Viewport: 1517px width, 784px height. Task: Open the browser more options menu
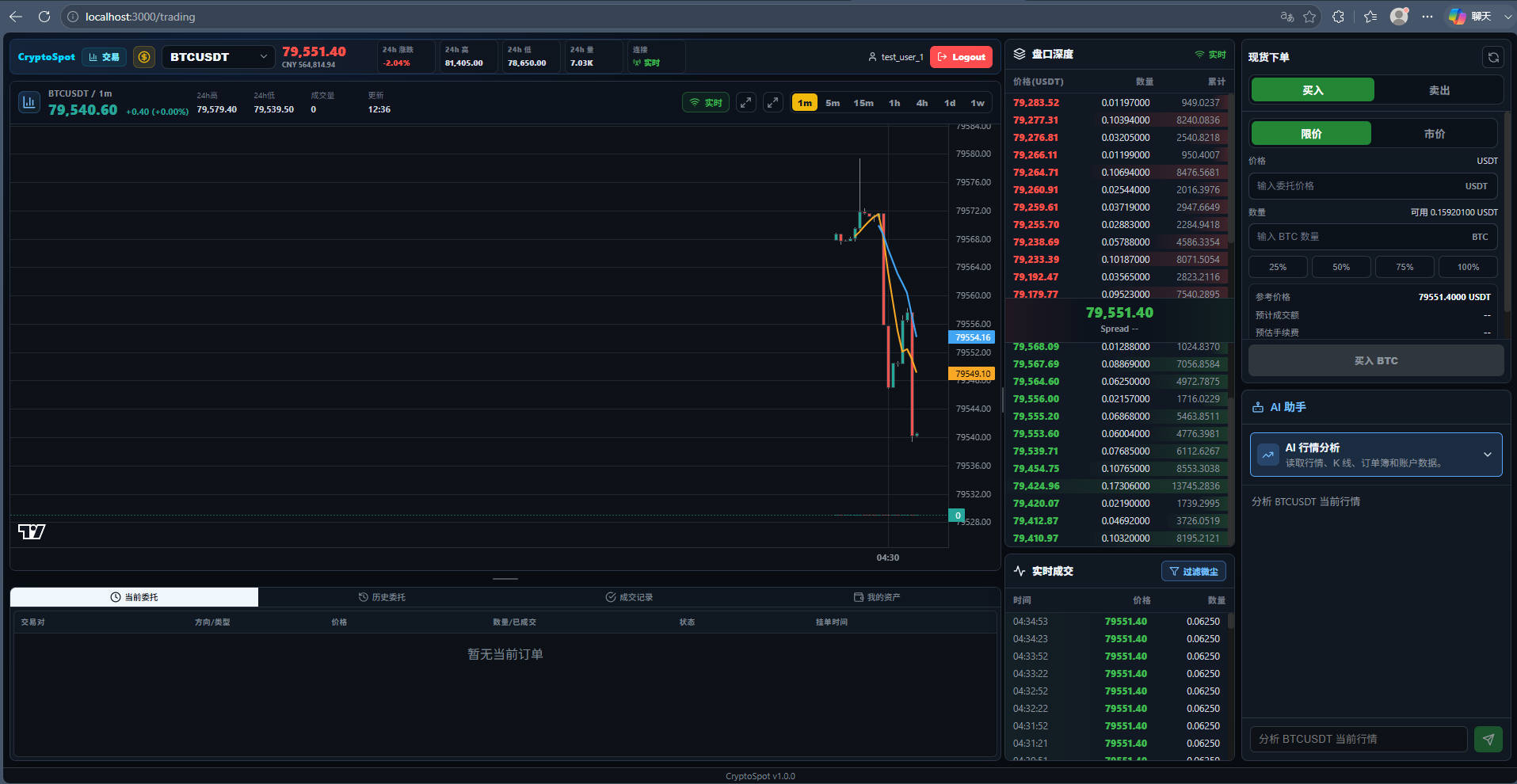click(x=1427, y=17)
